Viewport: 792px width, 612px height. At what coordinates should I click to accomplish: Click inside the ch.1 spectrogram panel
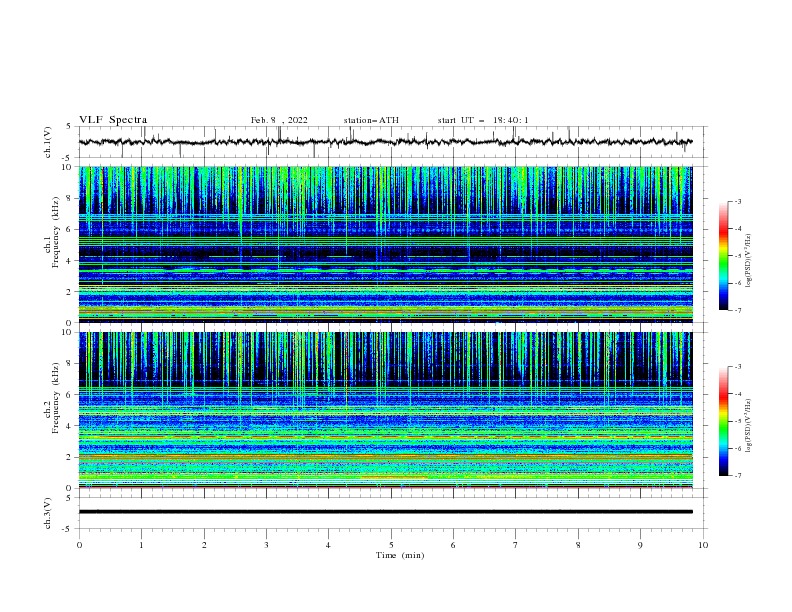pyautogui.click(x=385, y=244)
